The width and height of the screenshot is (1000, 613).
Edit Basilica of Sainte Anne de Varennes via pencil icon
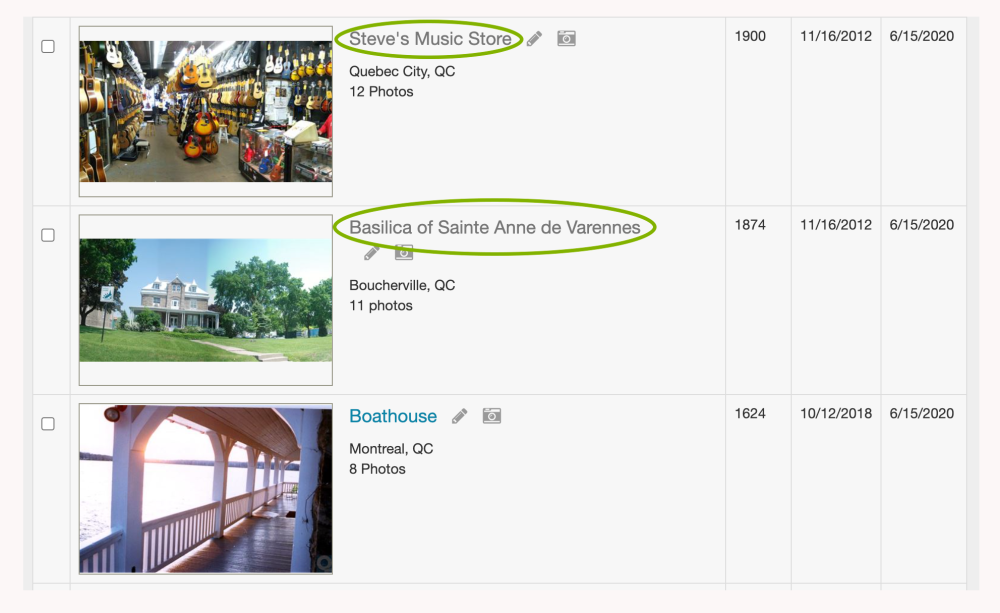(x=371, y=253)
